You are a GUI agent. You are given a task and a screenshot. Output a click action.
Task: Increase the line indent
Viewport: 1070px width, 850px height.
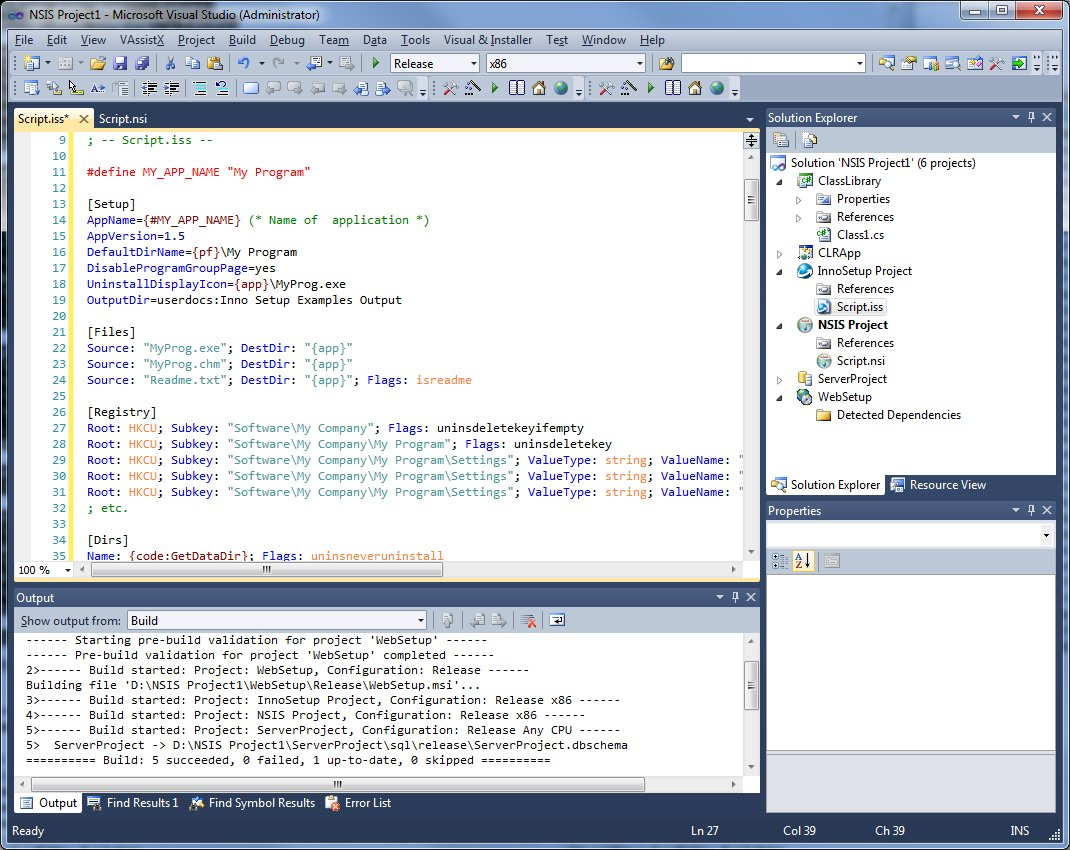[x=171, y=88]
